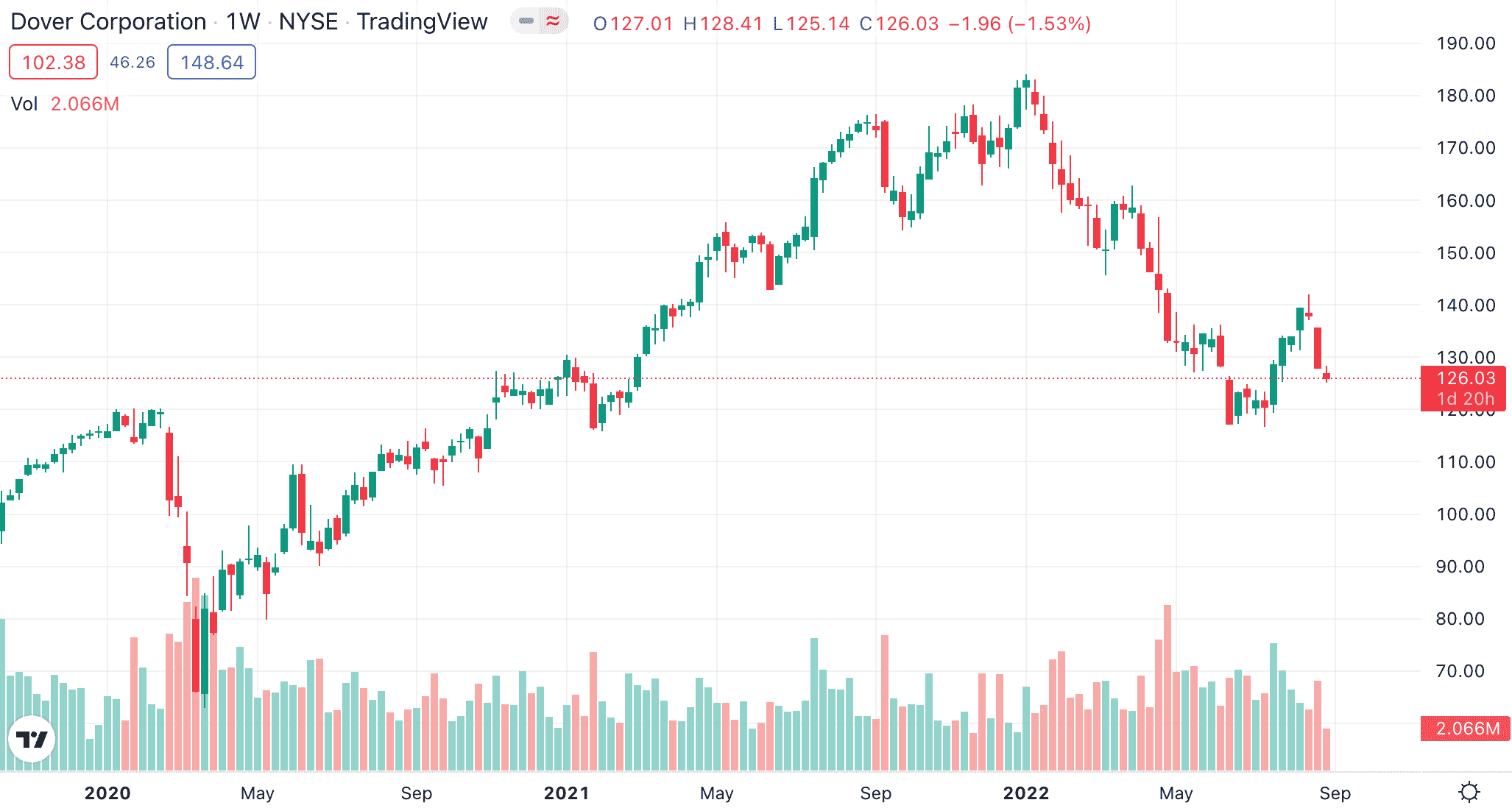This screenshot has width=1512, height=811.
Task: Click the 148.64 buy price button
Action: (211, 62)
